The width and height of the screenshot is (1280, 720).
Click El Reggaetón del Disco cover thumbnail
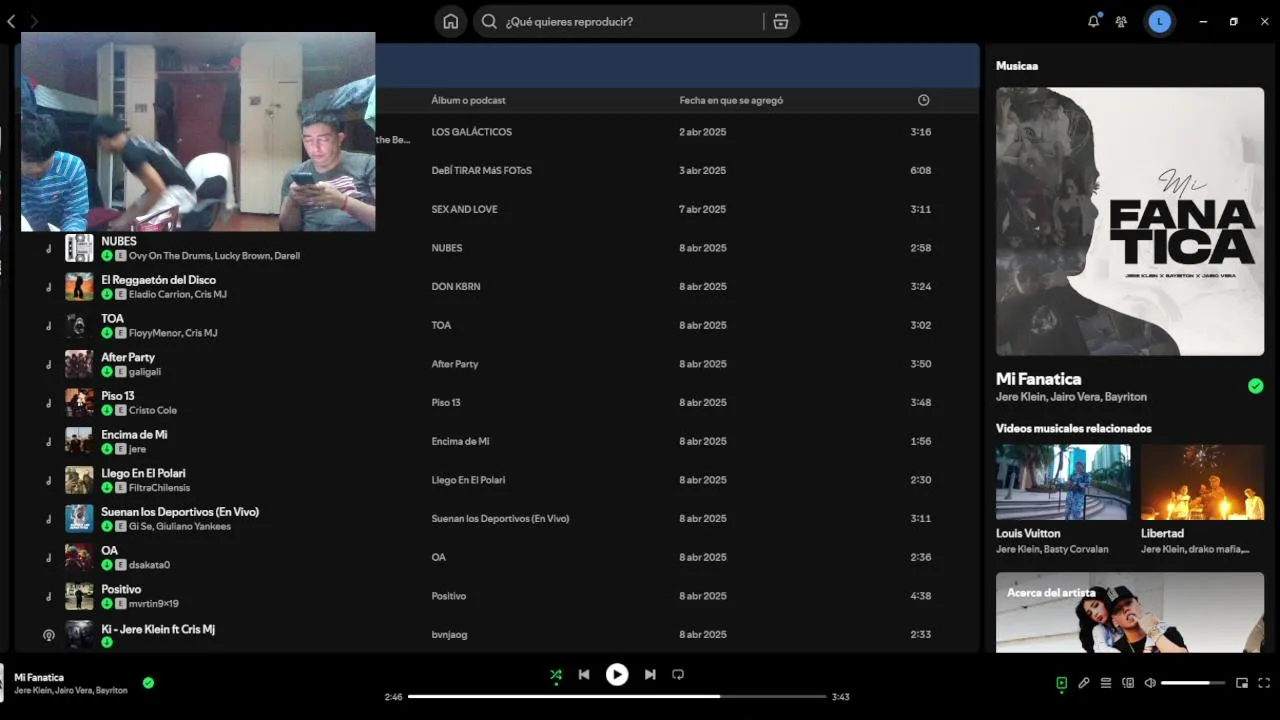[x=79, y=287]
